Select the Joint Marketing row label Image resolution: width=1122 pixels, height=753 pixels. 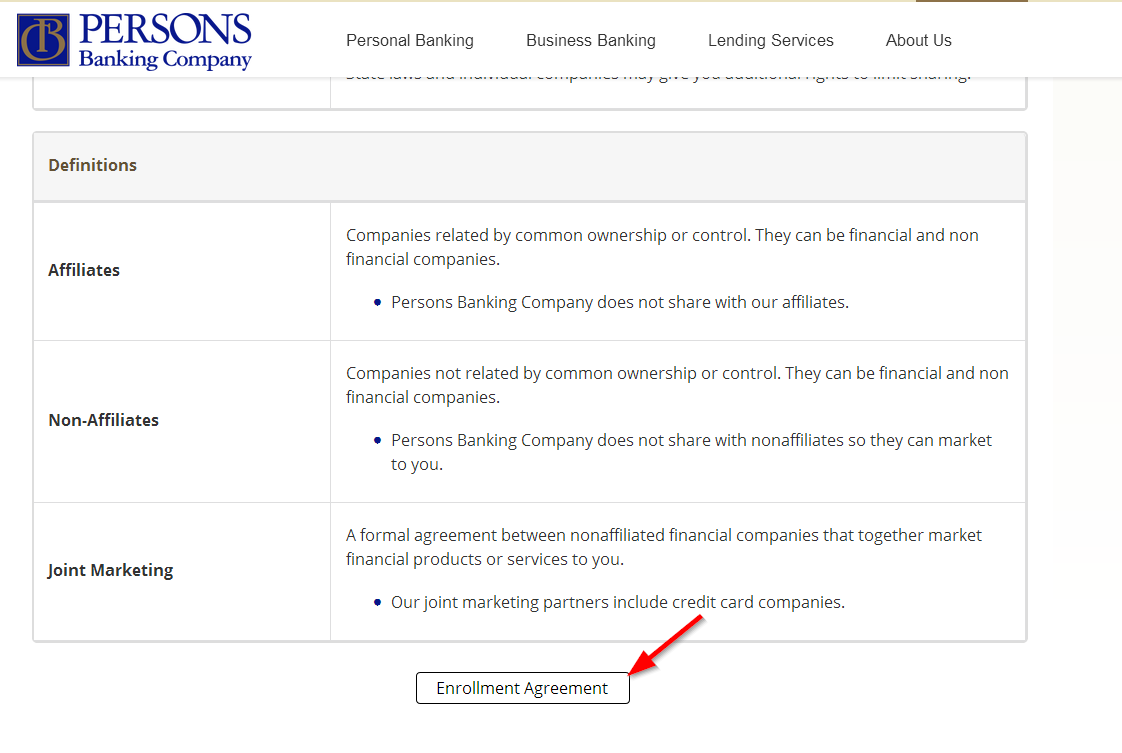point(110,570)
